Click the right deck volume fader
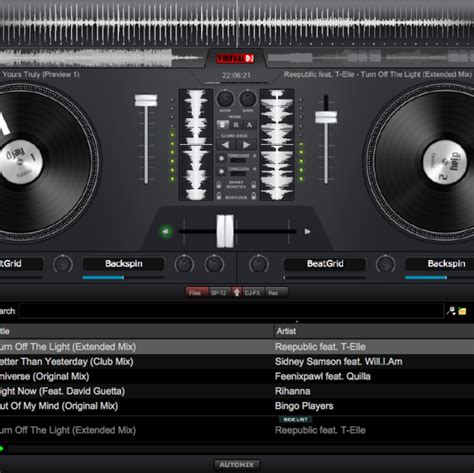Image resolution: width=474 pixels, height=473 pixels. point(326,117)
